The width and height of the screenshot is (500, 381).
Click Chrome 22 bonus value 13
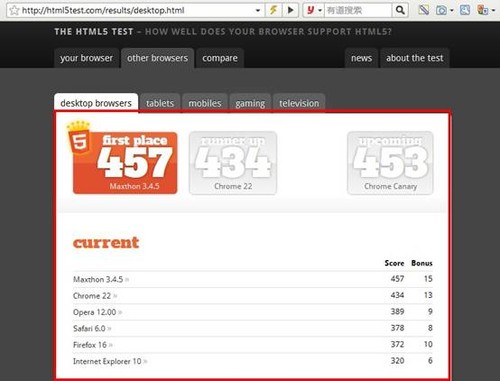click(428, 295)
